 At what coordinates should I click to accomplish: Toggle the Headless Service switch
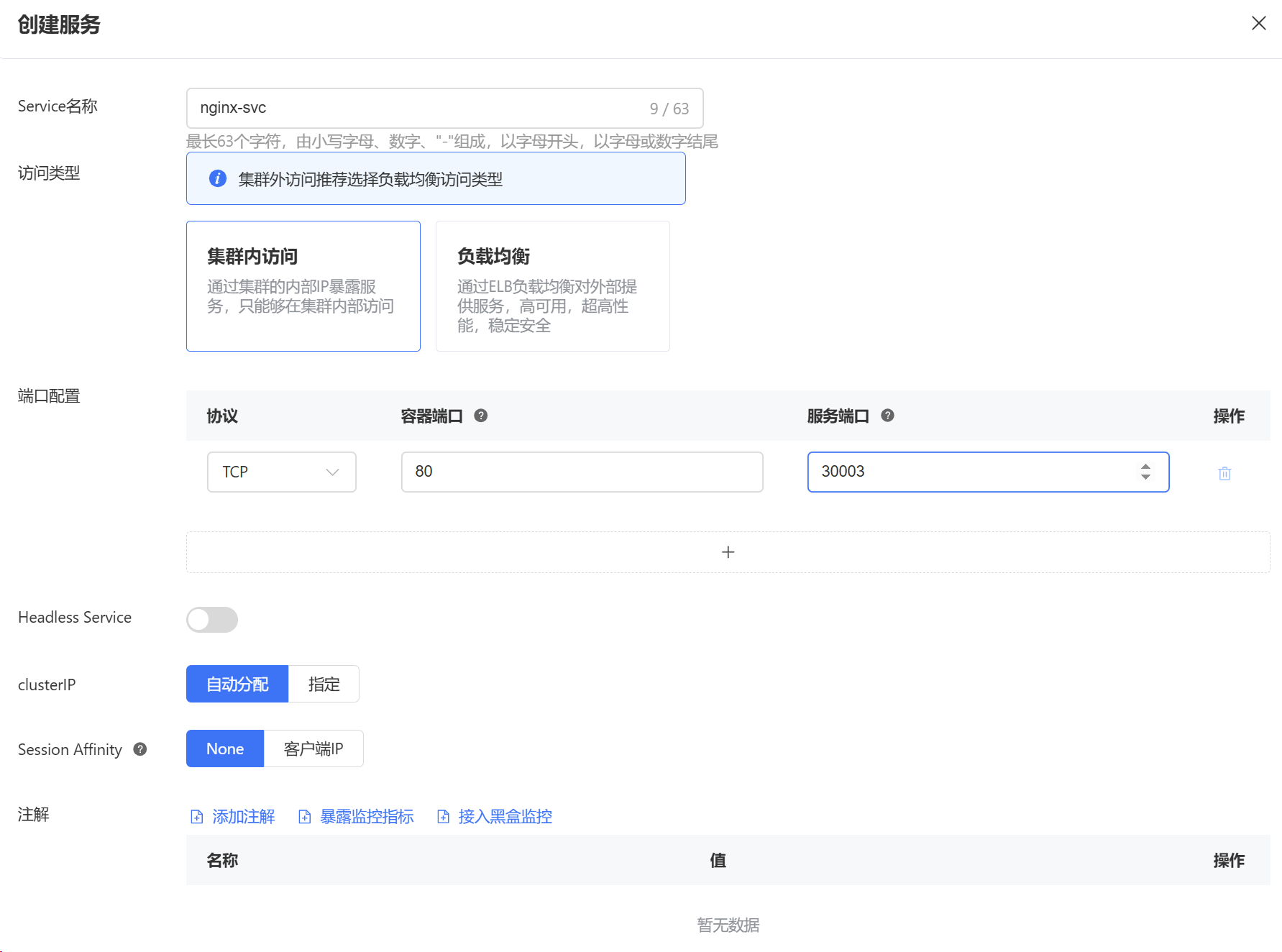tap(212, 619)
